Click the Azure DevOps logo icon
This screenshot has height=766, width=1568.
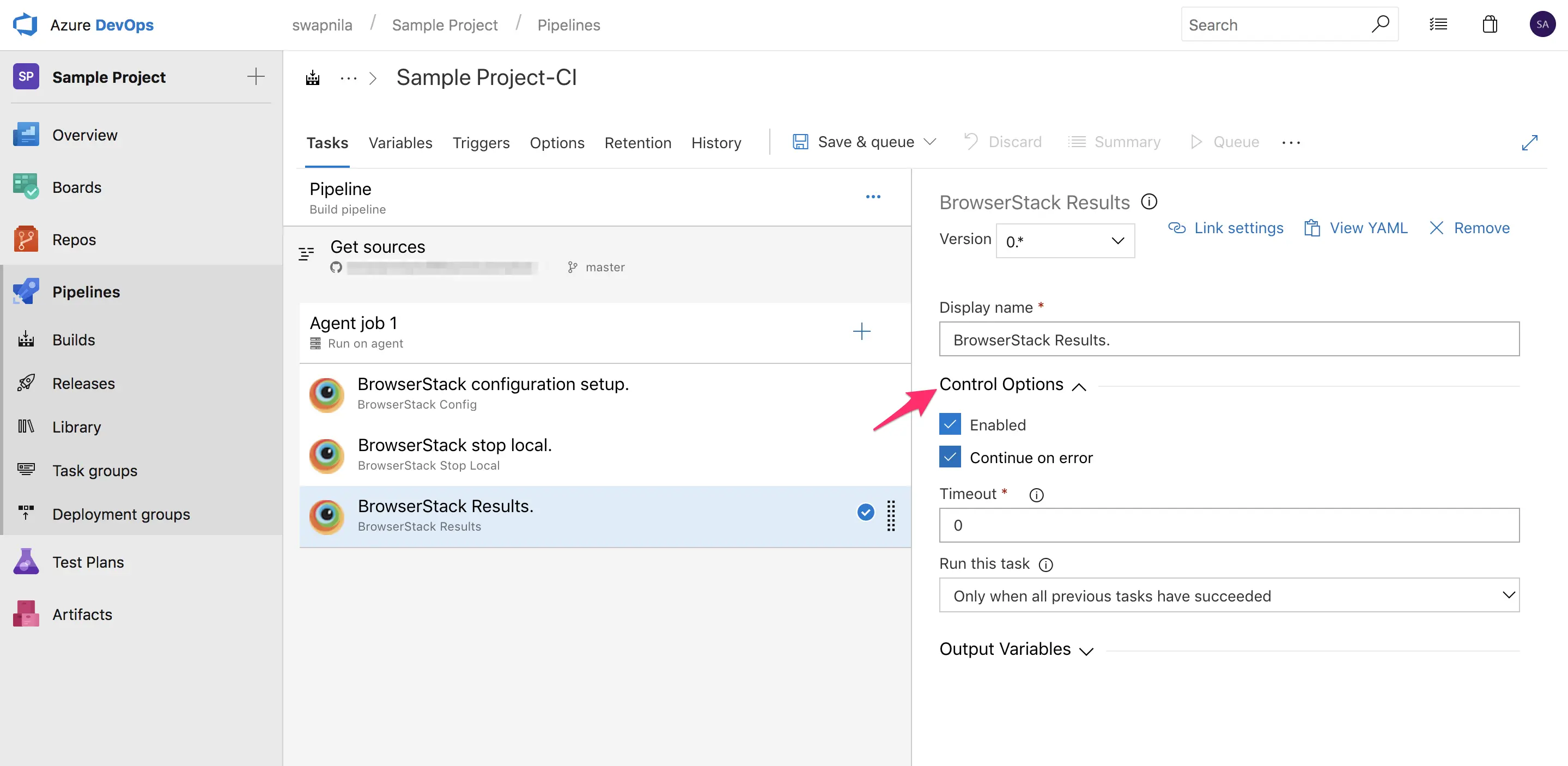pyautogui.click(x=26, y=25)
